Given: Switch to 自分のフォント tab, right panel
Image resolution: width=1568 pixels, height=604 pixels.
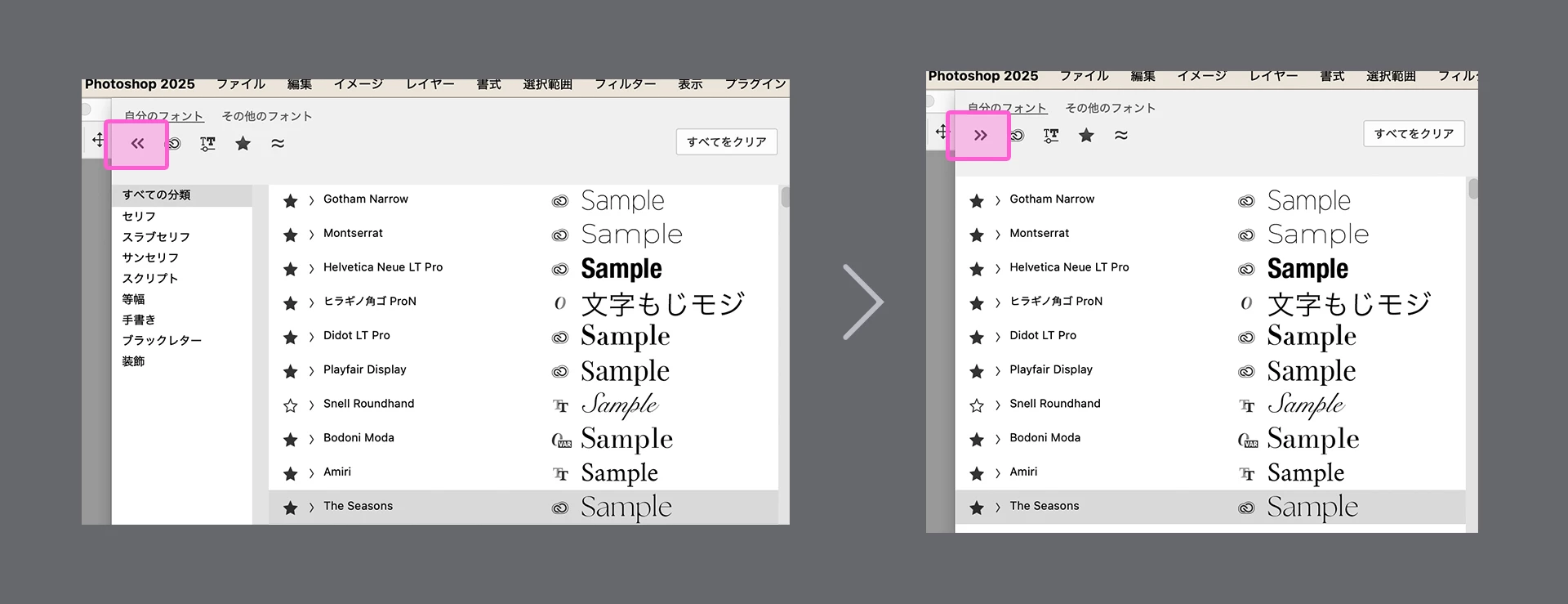Looking at the screenshot, I should pos(1007,108).
